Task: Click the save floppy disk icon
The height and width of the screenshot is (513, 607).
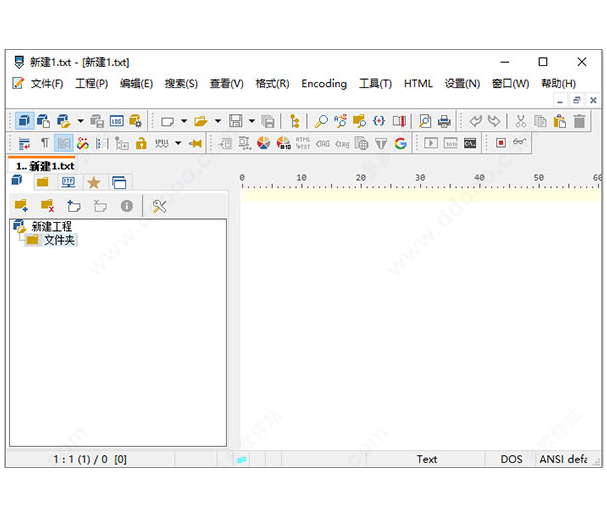Action: click(235, 121)
